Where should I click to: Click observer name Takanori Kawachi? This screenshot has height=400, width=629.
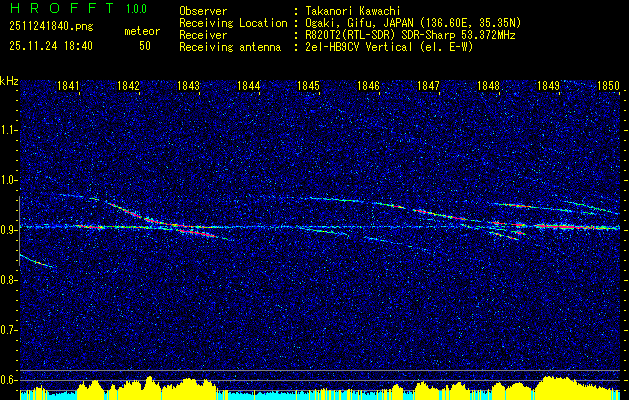point(353,11)
